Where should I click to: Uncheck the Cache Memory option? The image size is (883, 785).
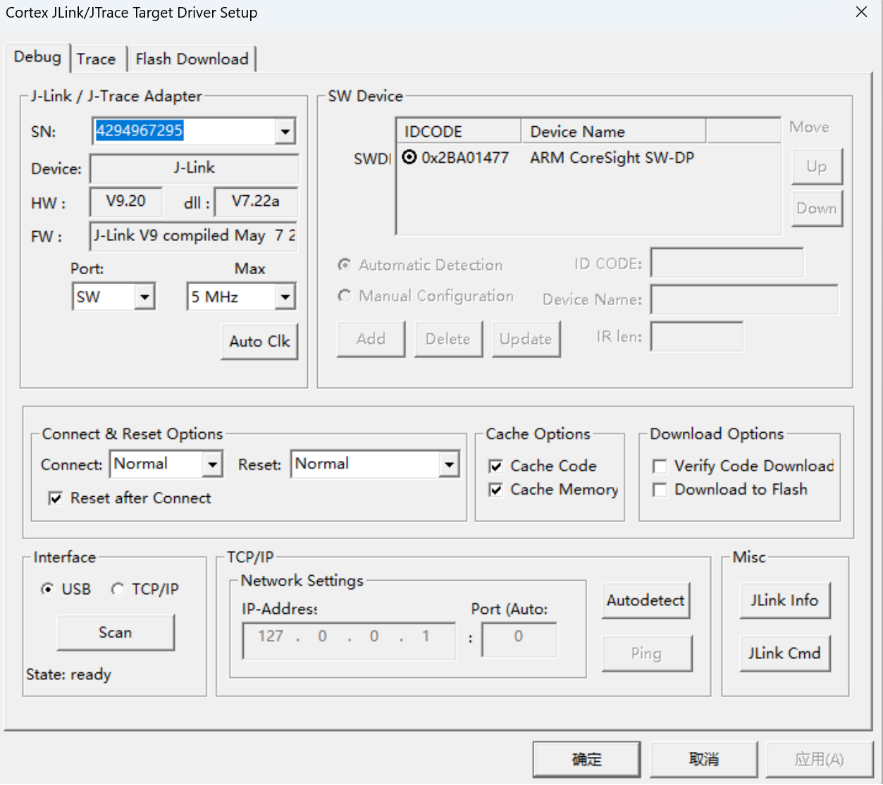[496, 490]
